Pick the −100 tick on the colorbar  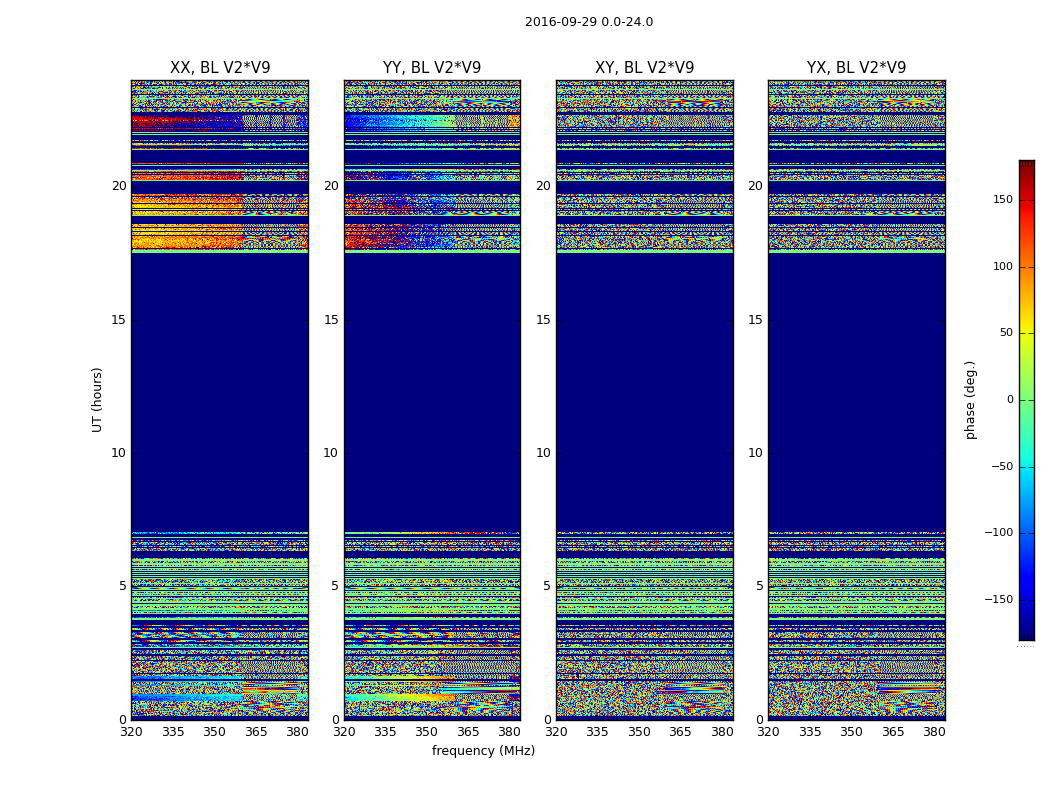[997, 533]
